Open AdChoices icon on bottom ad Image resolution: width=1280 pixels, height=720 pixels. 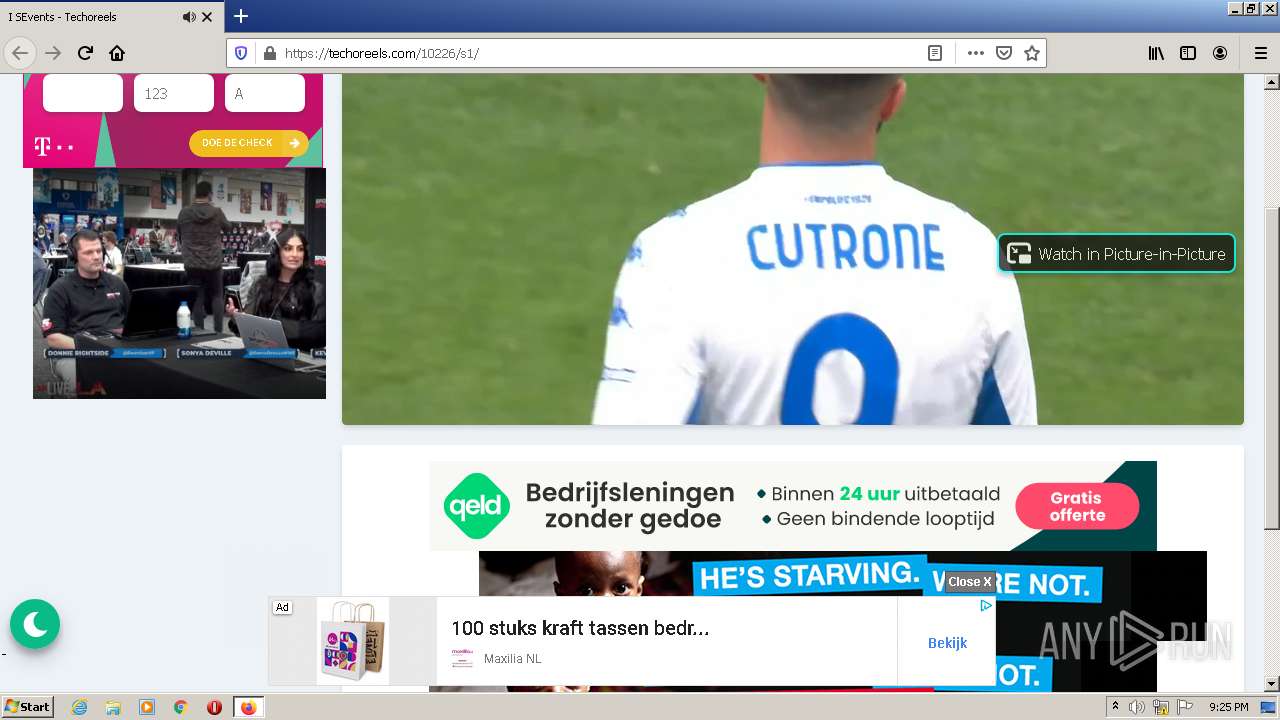[986, 605]
